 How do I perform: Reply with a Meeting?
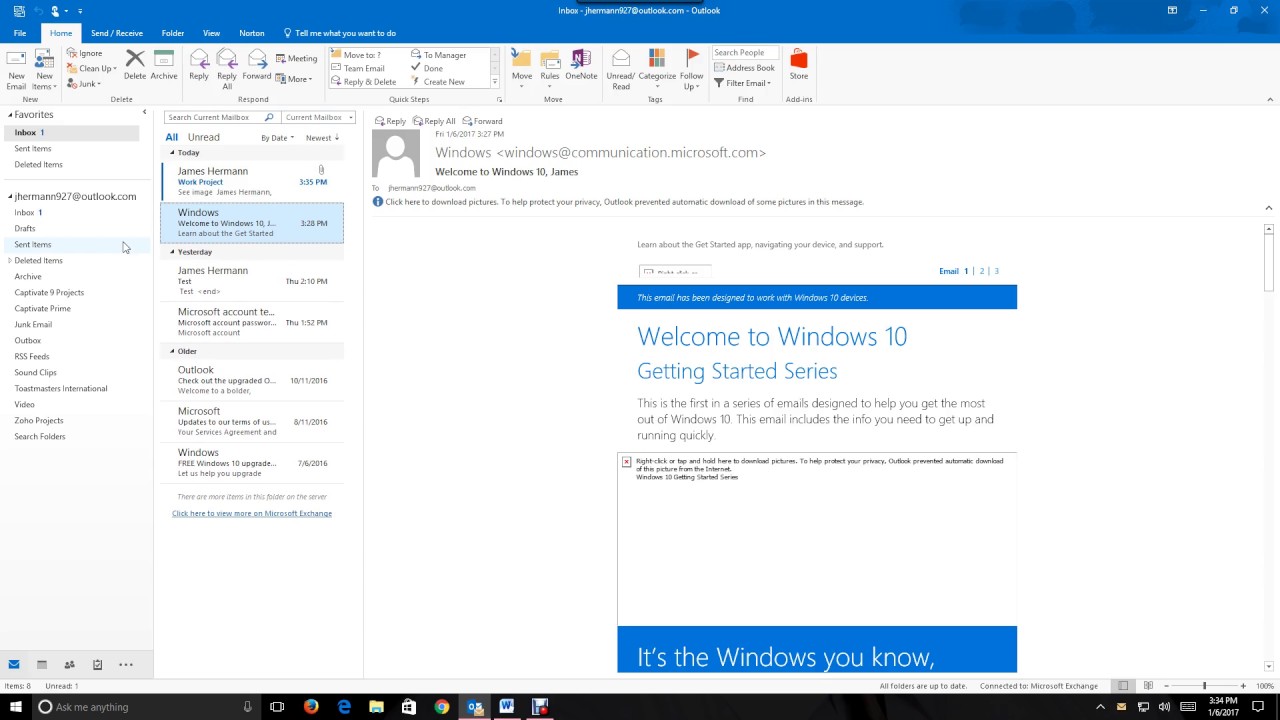[296, 58]
